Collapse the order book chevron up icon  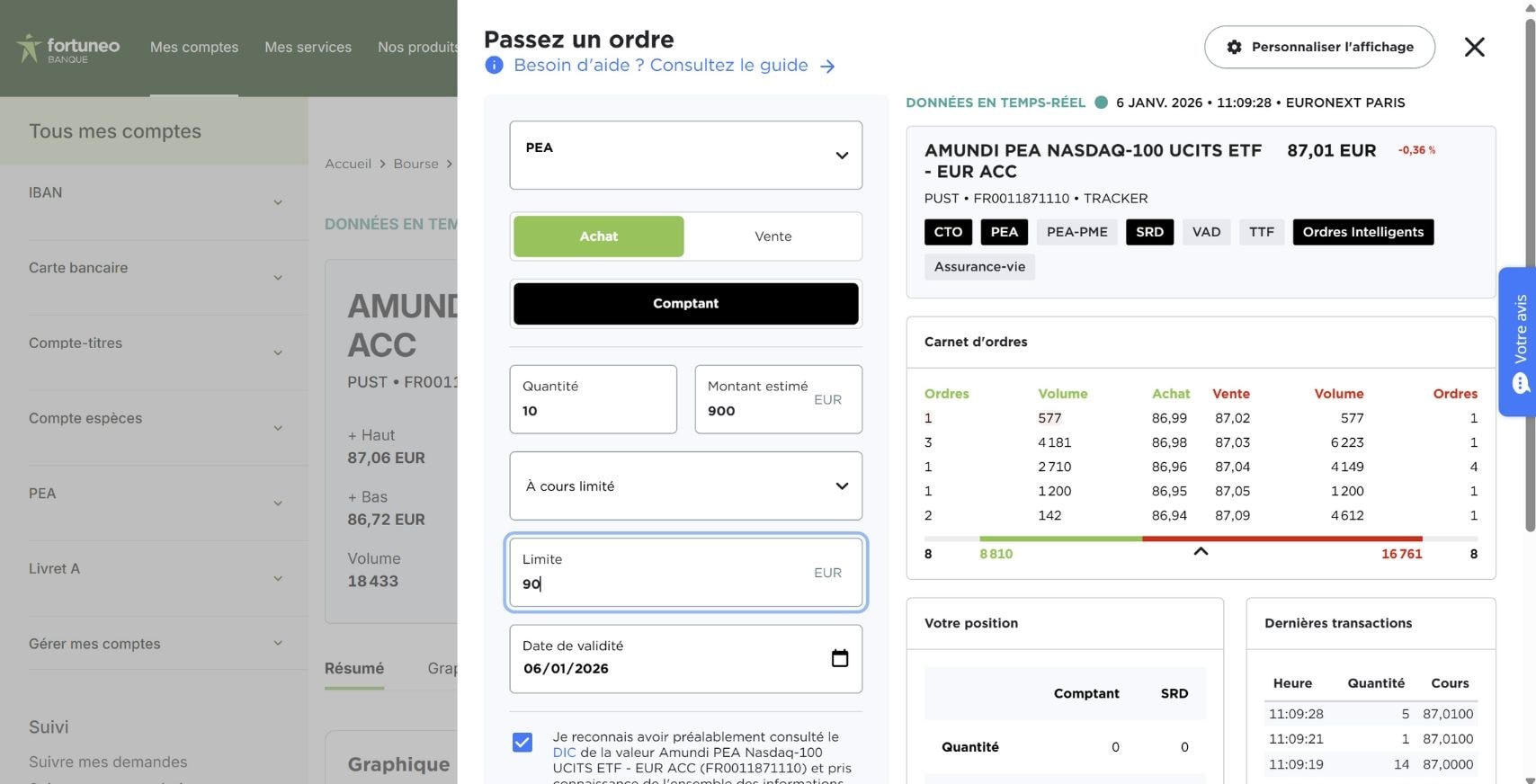coord(1200,551)
